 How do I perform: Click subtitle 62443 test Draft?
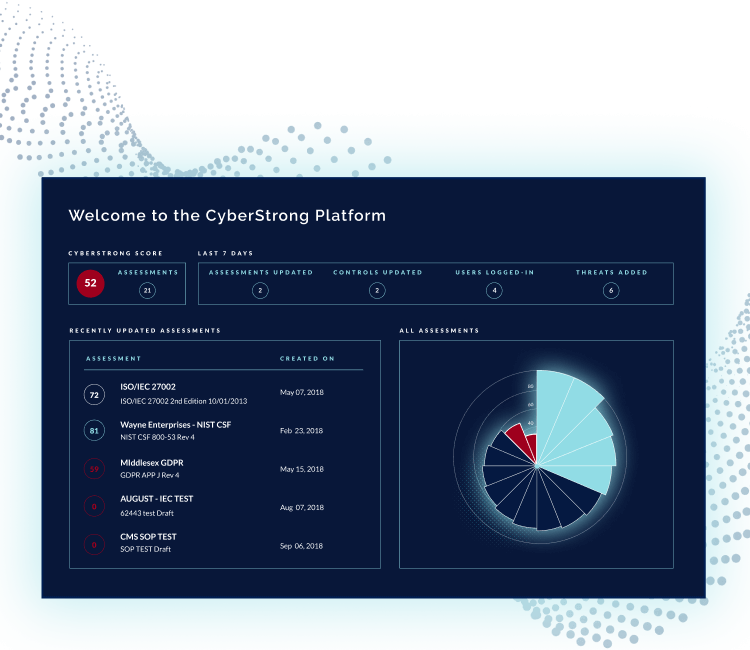coord(147,513)
